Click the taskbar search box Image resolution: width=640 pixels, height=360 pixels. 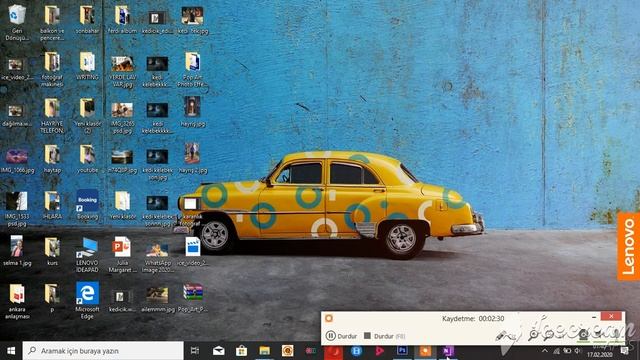pos(102,351)
